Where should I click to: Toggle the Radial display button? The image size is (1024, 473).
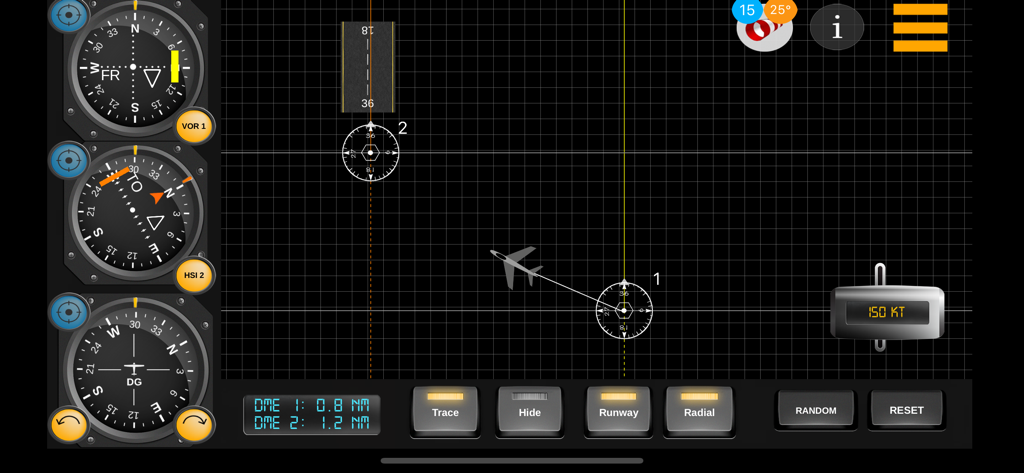point(699,410)
